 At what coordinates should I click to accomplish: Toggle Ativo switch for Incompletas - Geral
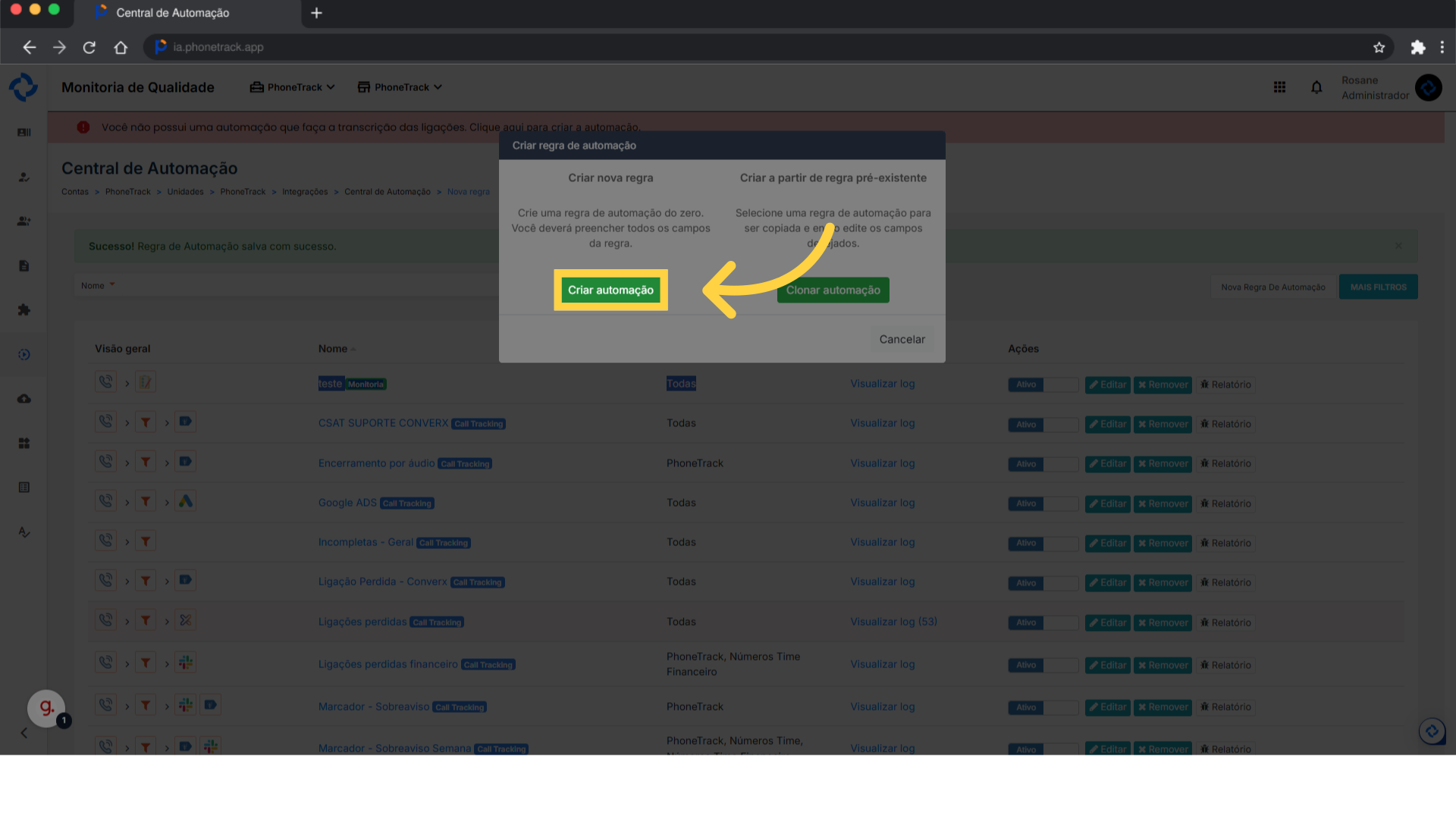pyautogui.click(x=1043, y=543)
